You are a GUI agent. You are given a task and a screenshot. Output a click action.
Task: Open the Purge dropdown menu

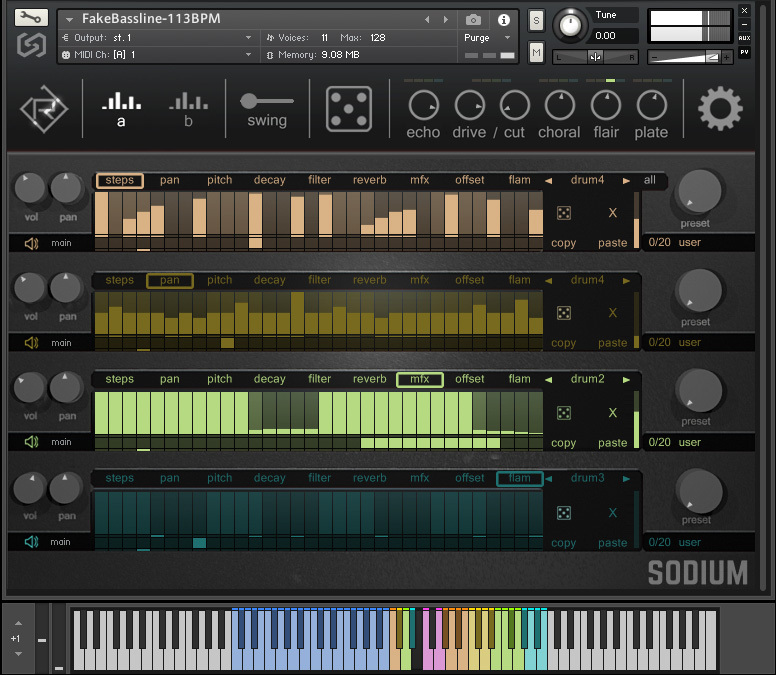pyautogui.click(x=488, y=38)
